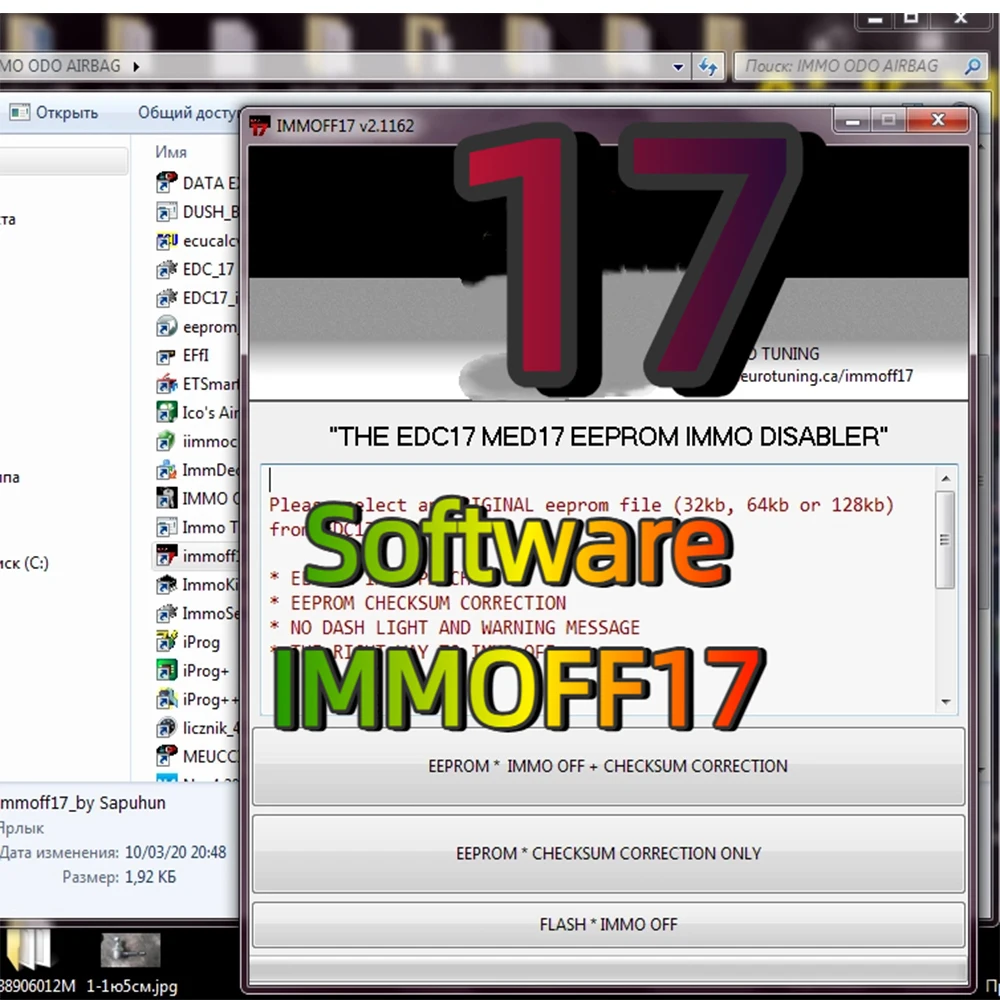Sort files by the Имя column header
The image size is (1000, 1000).
tap(171, 152)
